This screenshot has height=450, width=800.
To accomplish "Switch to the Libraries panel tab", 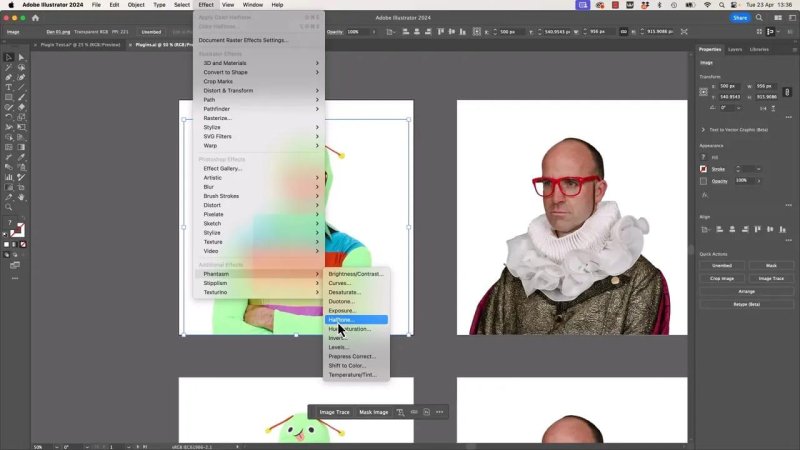I will click(759, 49).
